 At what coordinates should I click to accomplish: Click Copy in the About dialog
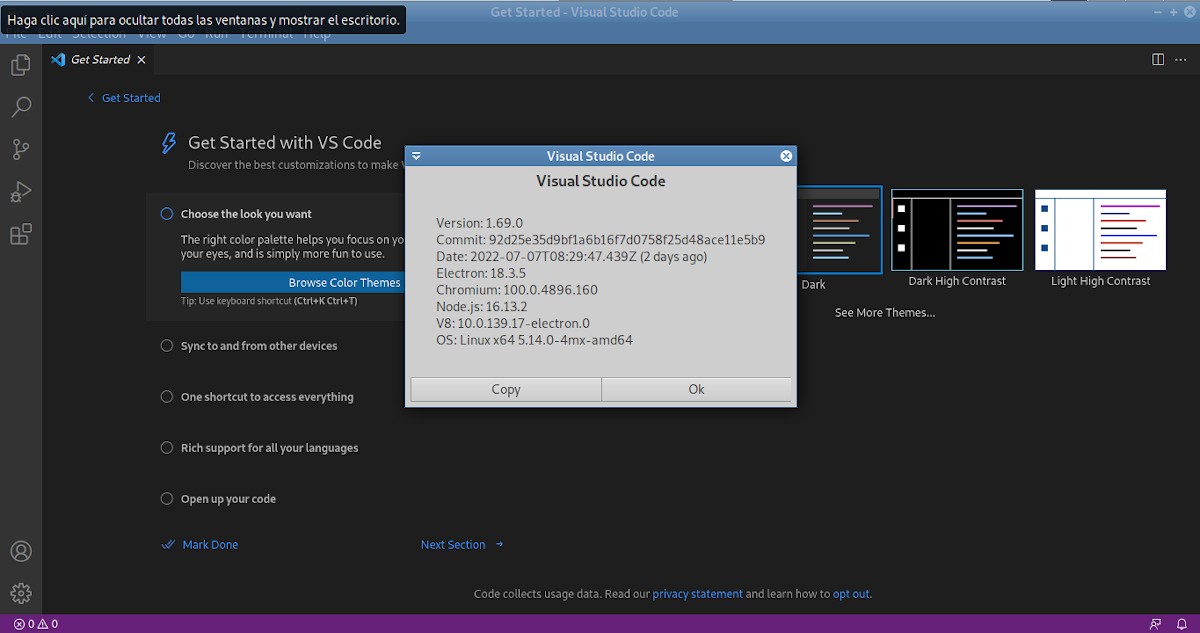pyautogui.click(x=506, y=390)
